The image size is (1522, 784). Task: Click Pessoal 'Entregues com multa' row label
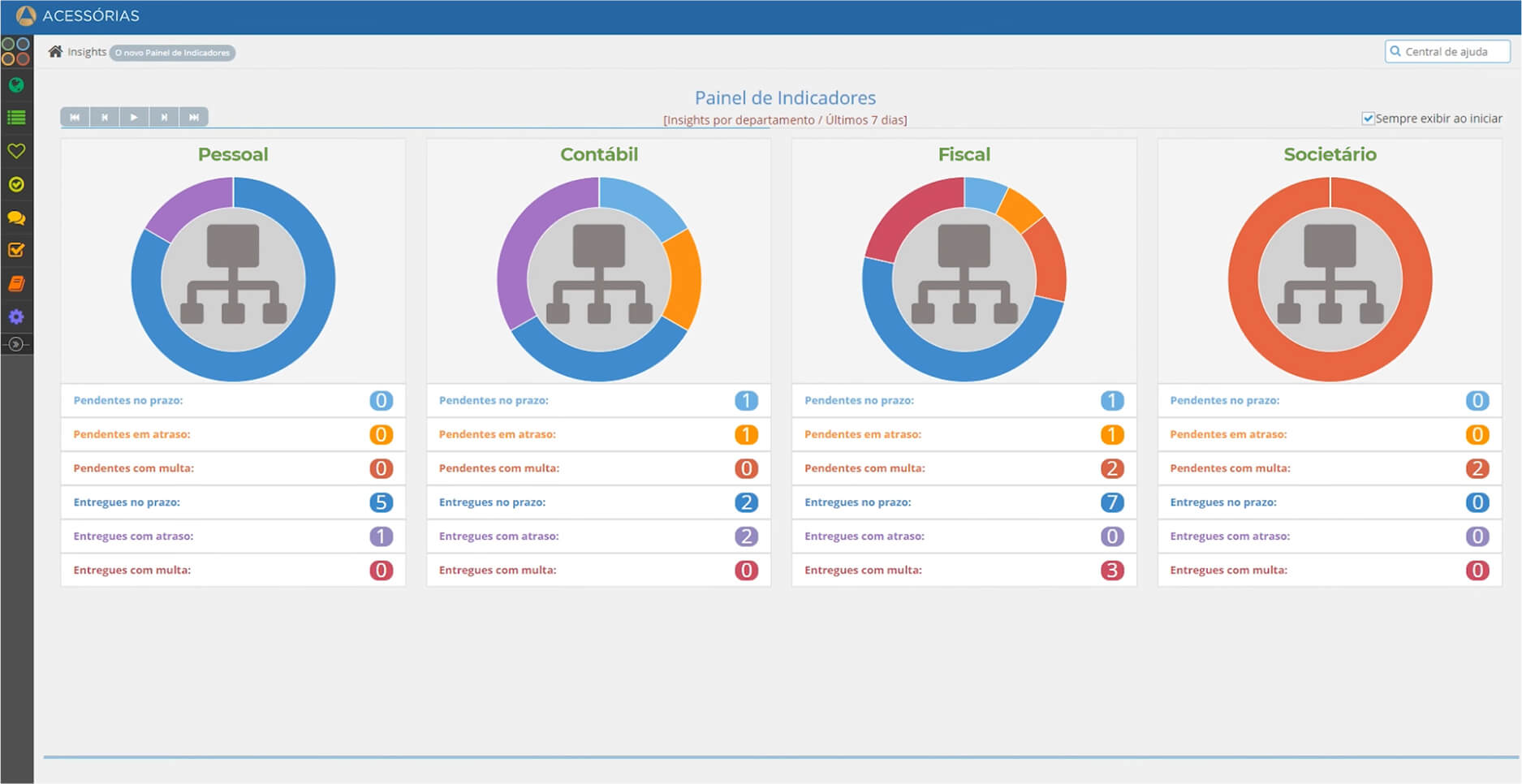pyautogui.click(x=132, y=571)
